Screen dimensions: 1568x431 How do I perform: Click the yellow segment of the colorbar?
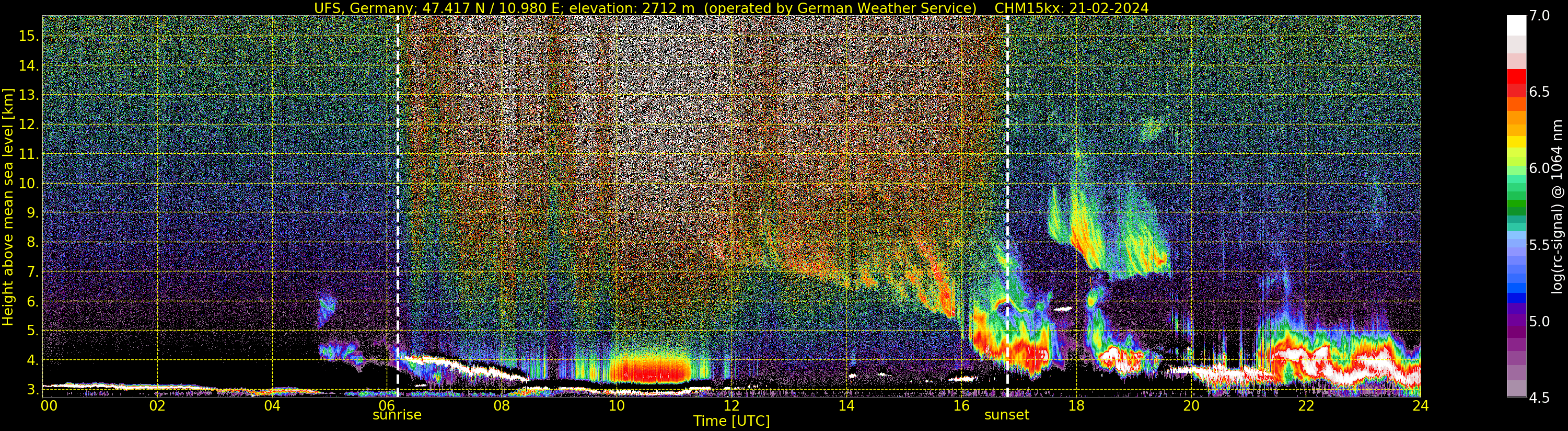pos(1516,141)
